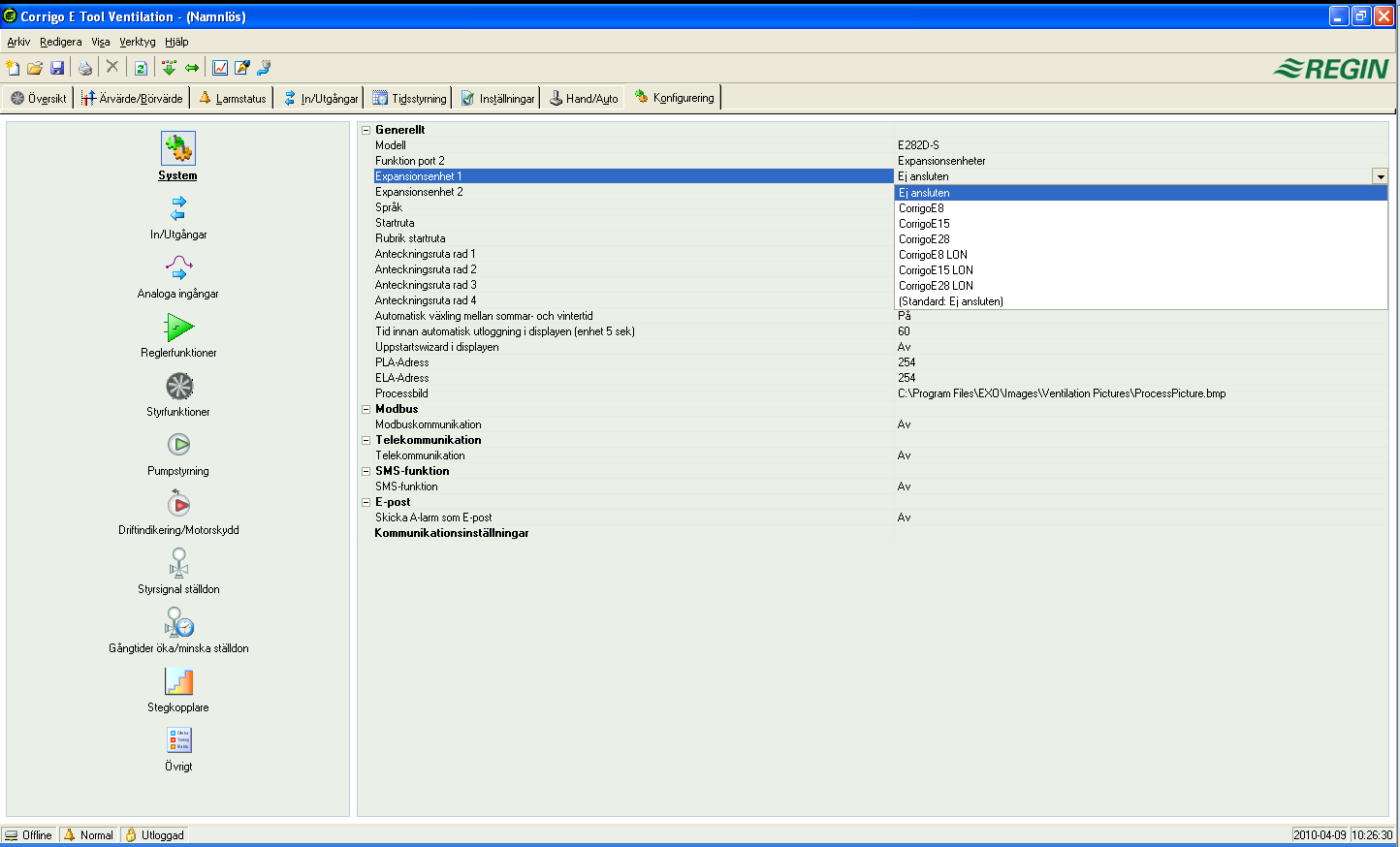This screenshot has width=1400, height=847.
Task: Choose CorrigoE28 from the dropdown list
Action: [x=1140, y=239]
